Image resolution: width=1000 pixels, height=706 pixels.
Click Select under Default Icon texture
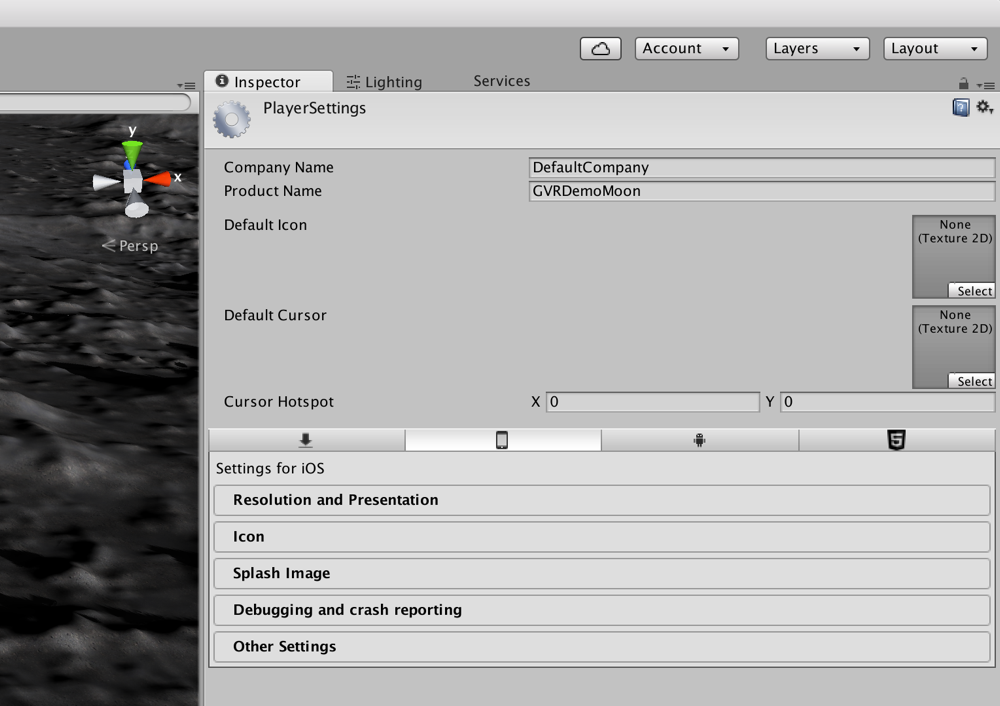coord(971,291)
